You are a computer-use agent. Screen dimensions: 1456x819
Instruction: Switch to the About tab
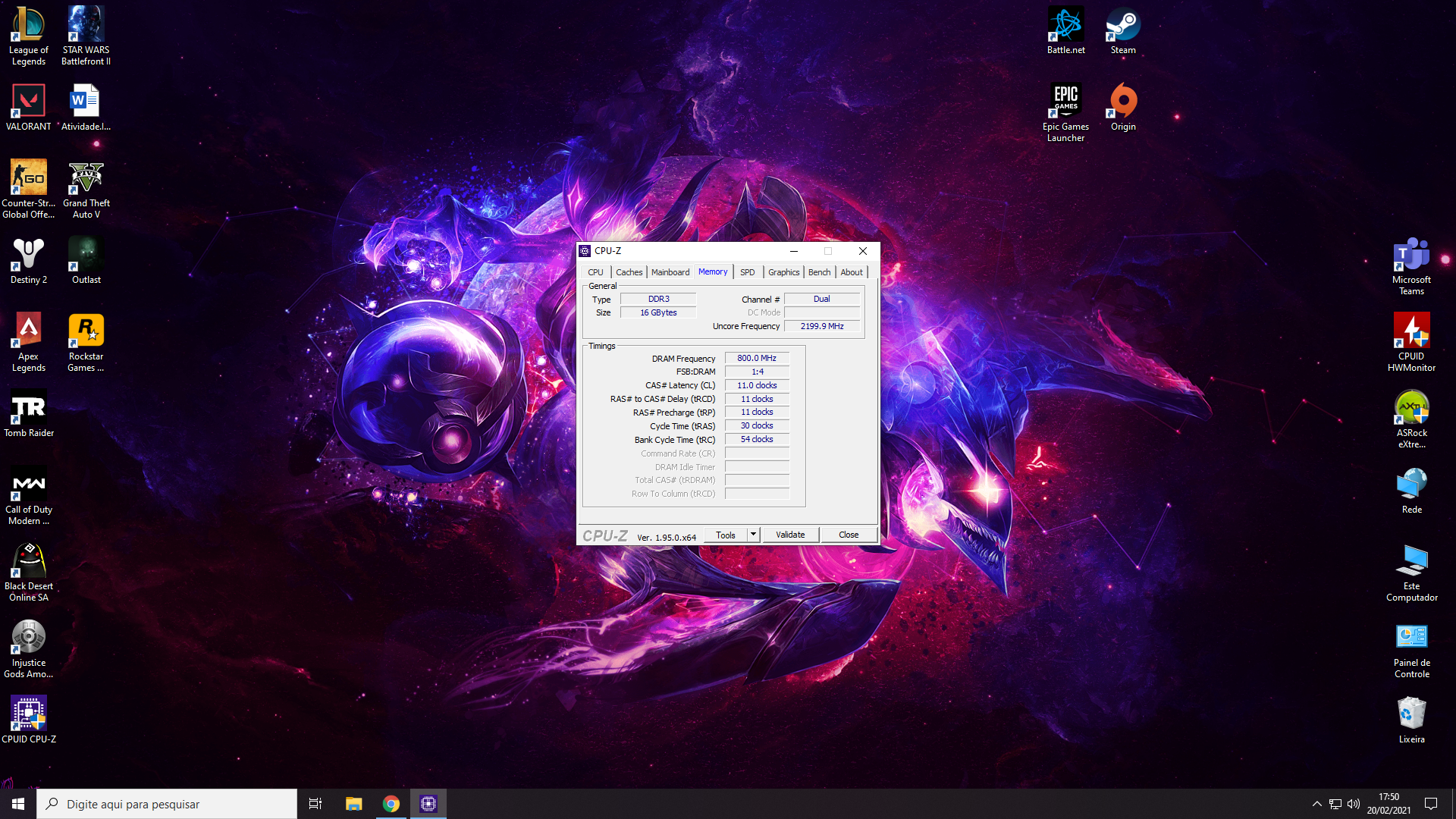851,272
